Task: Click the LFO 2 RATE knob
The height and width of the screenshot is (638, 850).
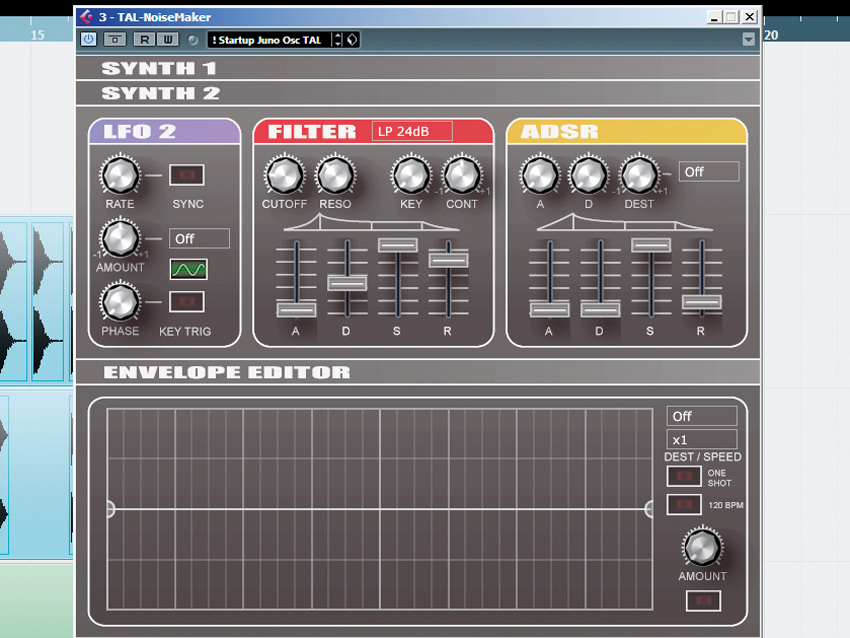Action: (120, 175)
